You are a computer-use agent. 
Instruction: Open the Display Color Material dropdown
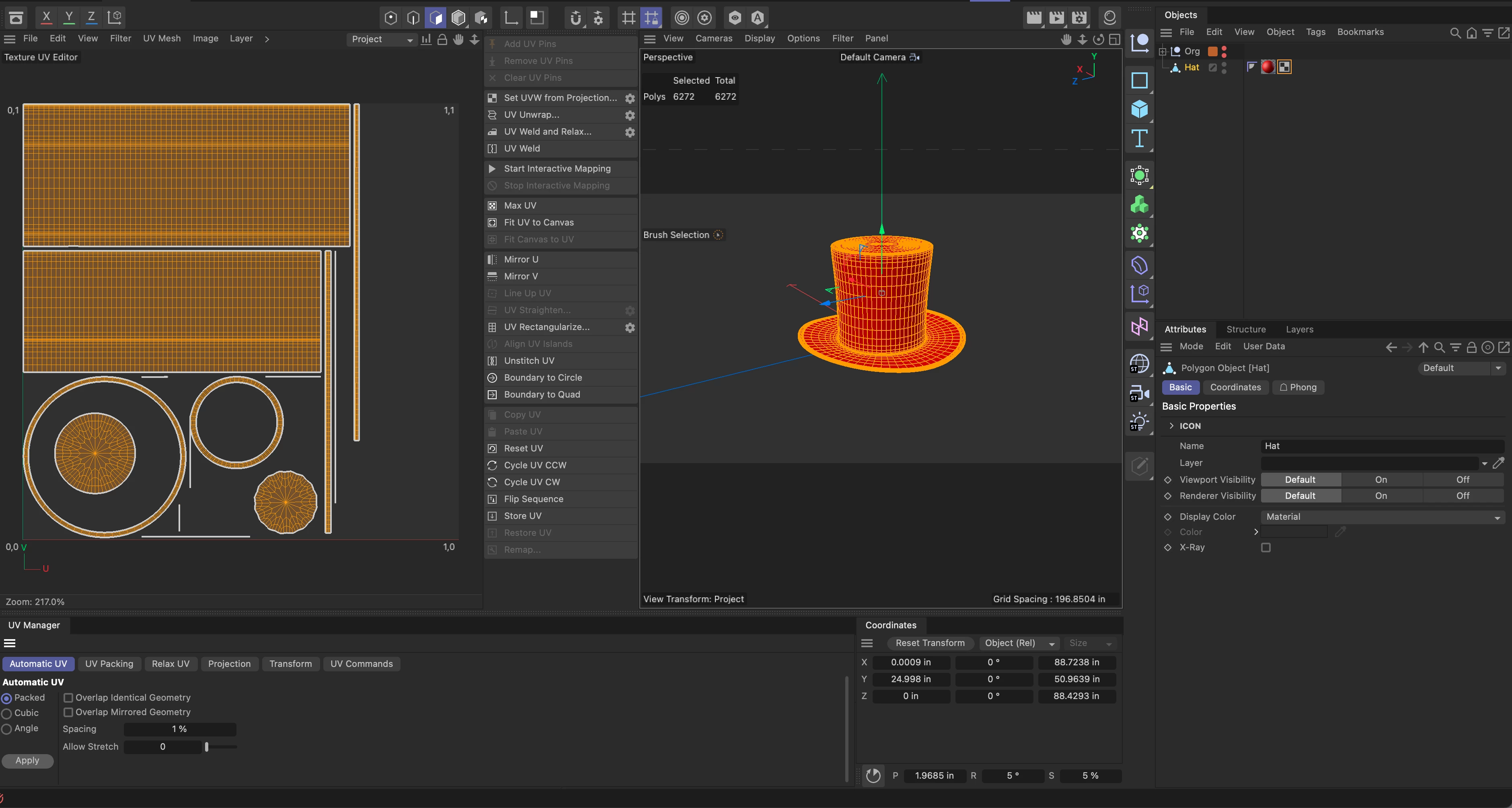pyautogui.click(x=1382, y=517)
